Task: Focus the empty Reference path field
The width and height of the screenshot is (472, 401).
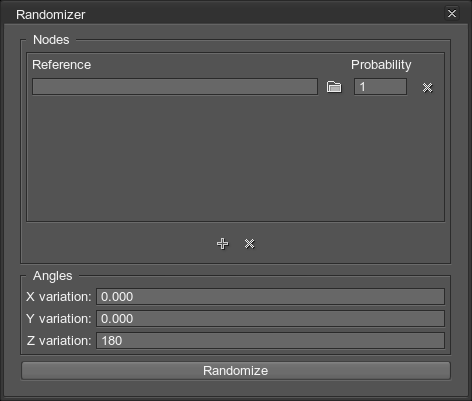Action: (x=175, y=87)
